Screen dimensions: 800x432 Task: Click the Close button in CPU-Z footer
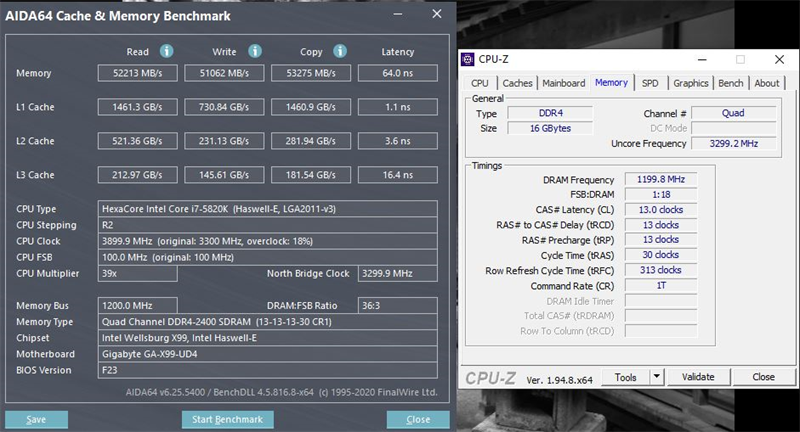(763, 377)
